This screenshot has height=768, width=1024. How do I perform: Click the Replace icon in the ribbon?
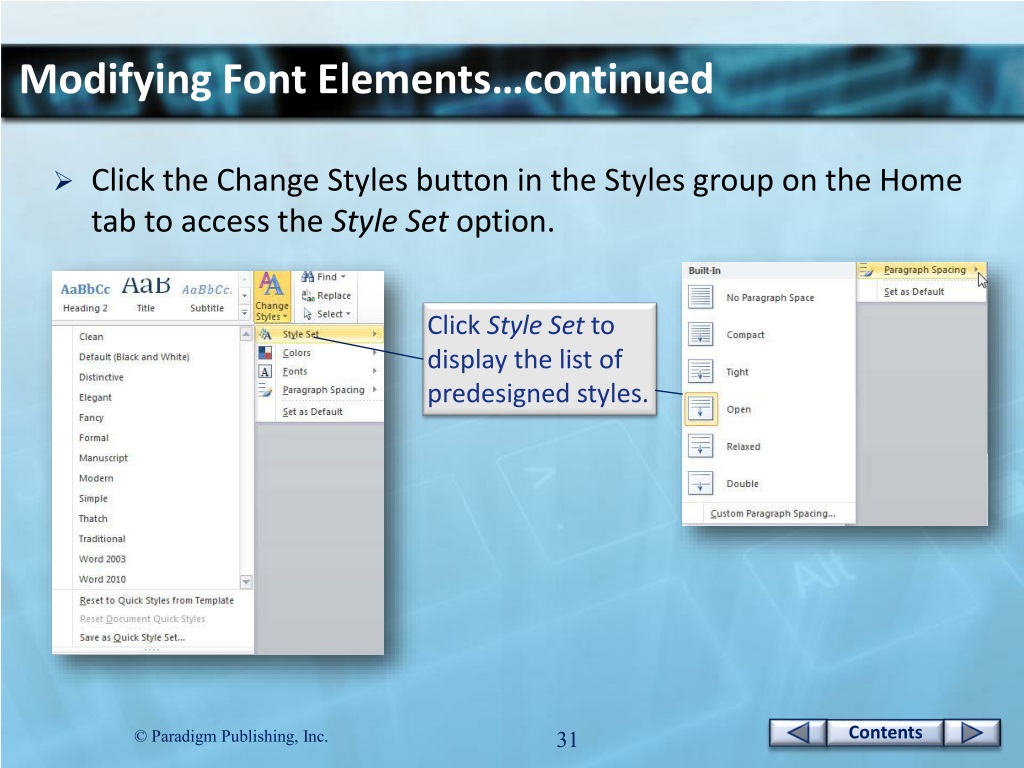click(x=309, y=296)
